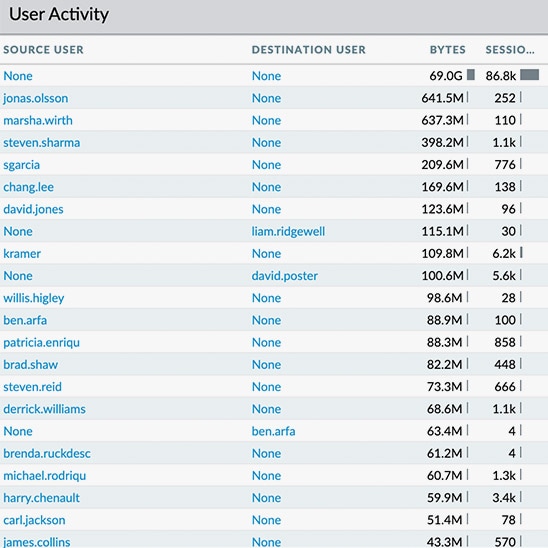Sort by the SOURCE USER column header

(43, 50)
